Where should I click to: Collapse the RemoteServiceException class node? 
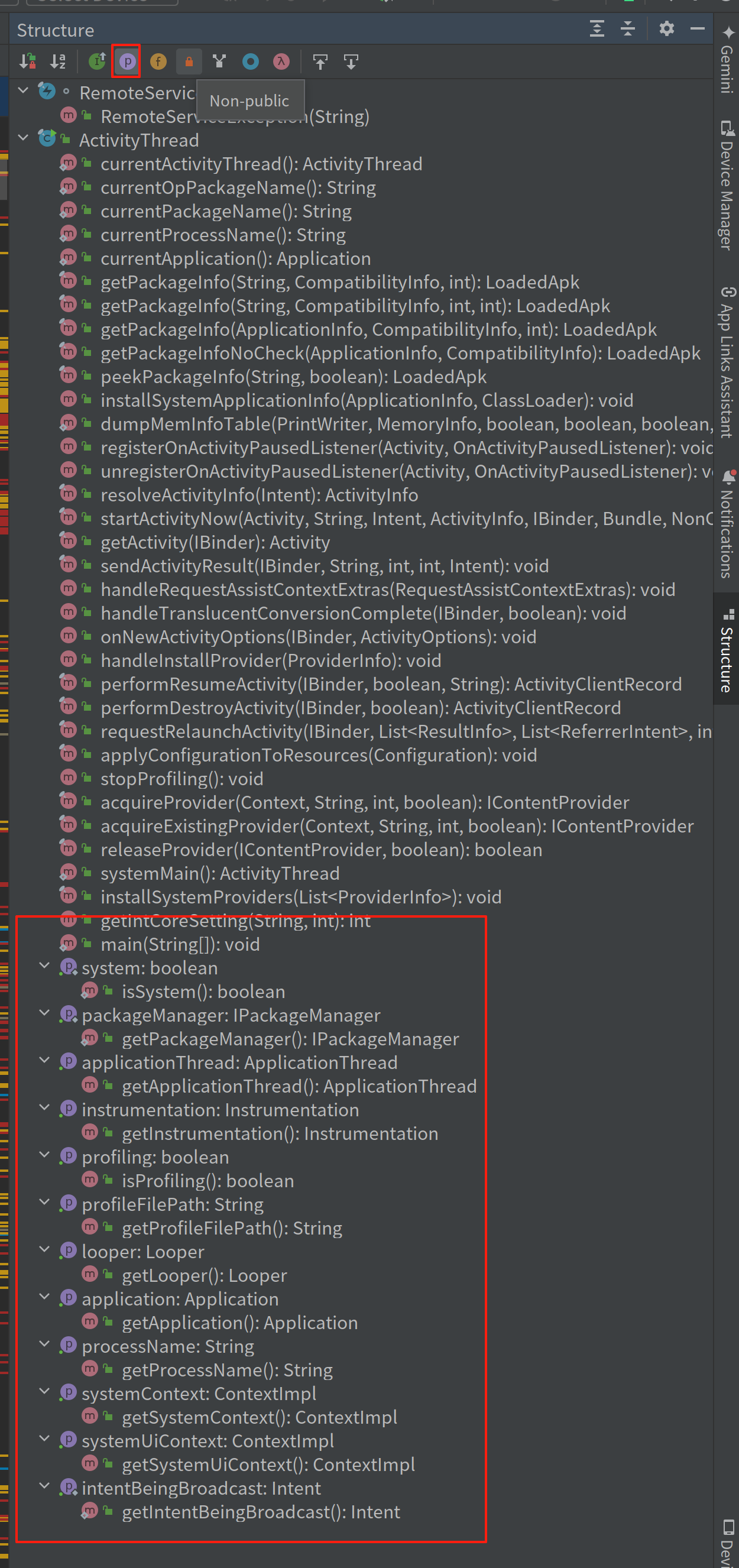pyautogui.click(x=24, y=90)
